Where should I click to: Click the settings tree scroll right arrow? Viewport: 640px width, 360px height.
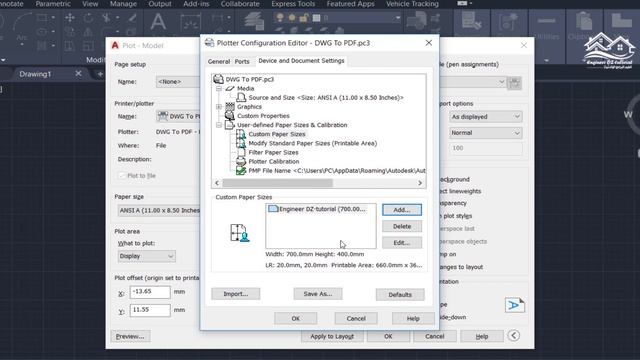click(420, 183)
